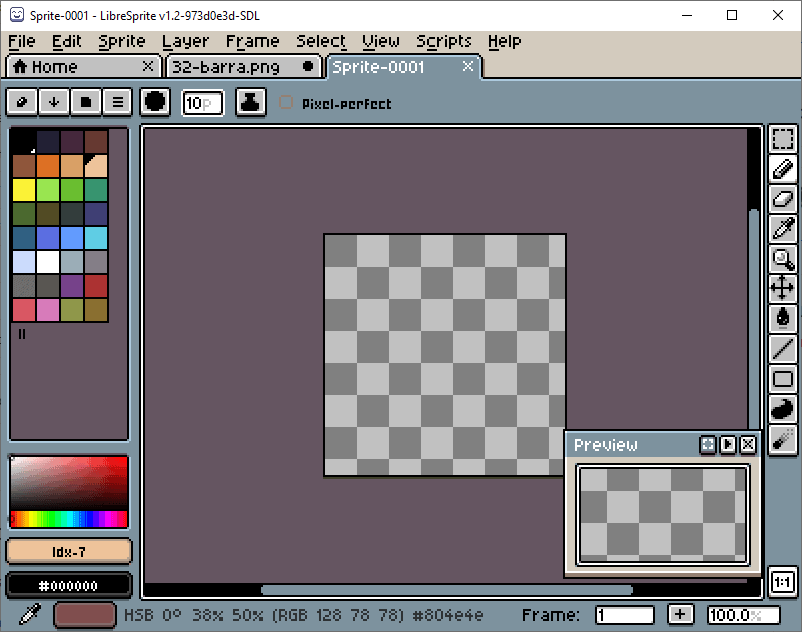
Task: Select the Zoom magnifier tool
Action: [x=783, y=259]
